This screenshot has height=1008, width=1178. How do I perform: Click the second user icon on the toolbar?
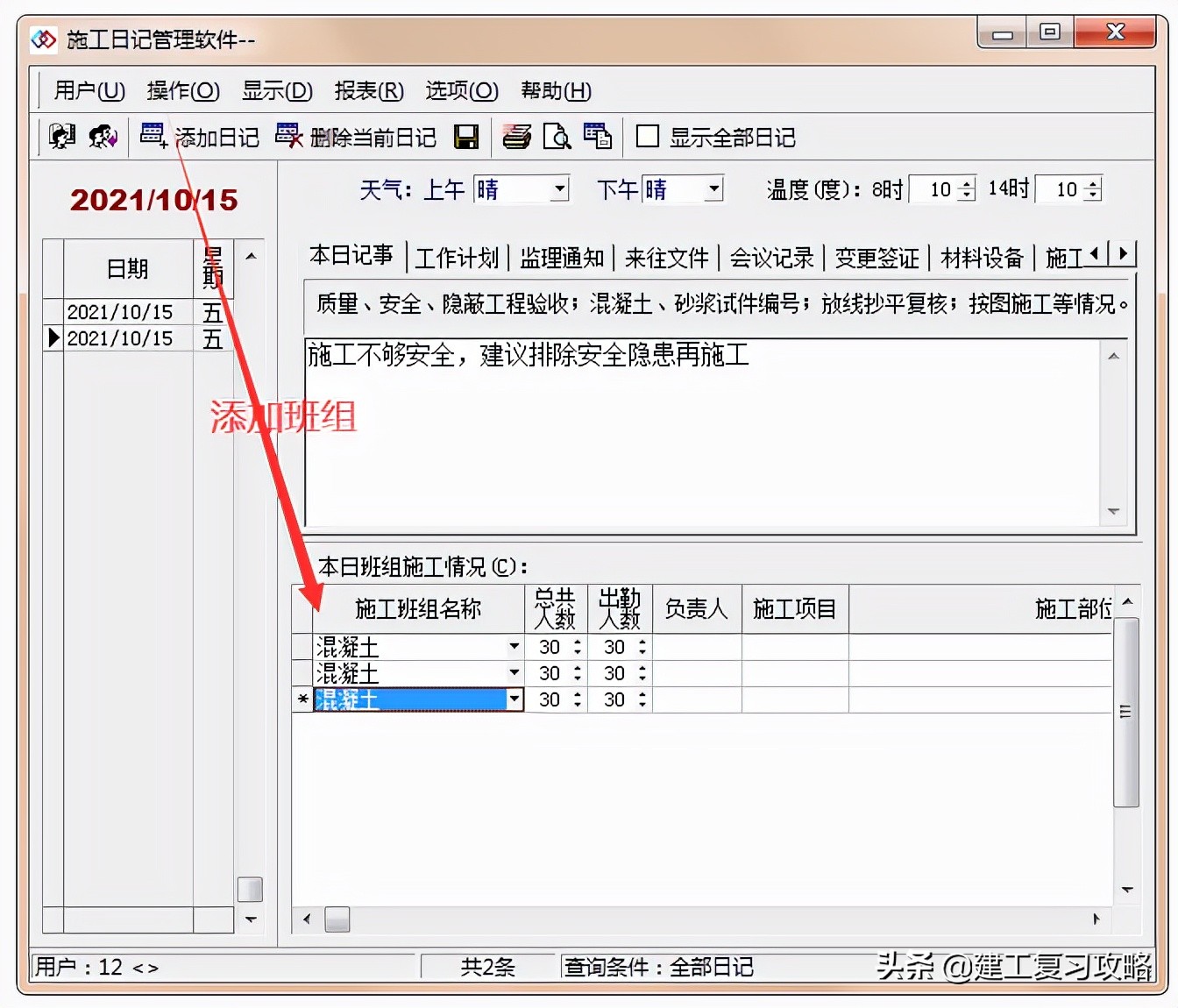[x=103, y=137]
